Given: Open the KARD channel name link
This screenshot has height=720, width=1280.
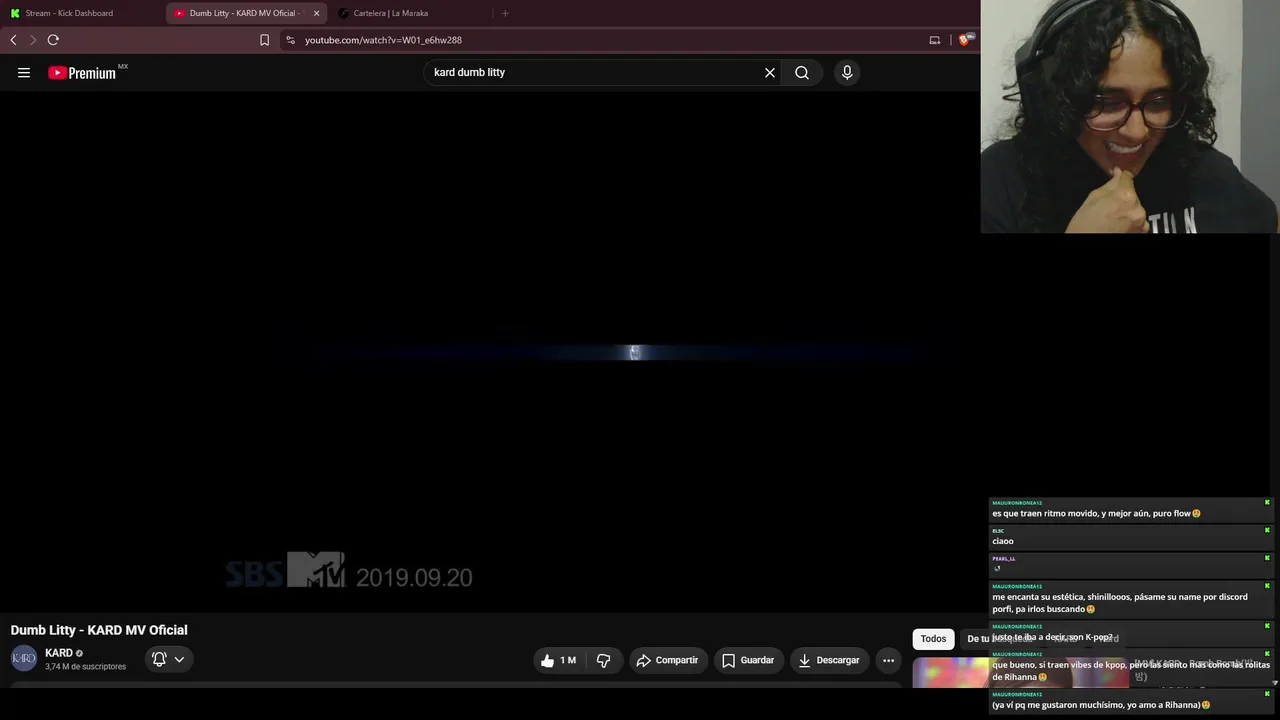Looking at the screenshot, I should (59, 653).
